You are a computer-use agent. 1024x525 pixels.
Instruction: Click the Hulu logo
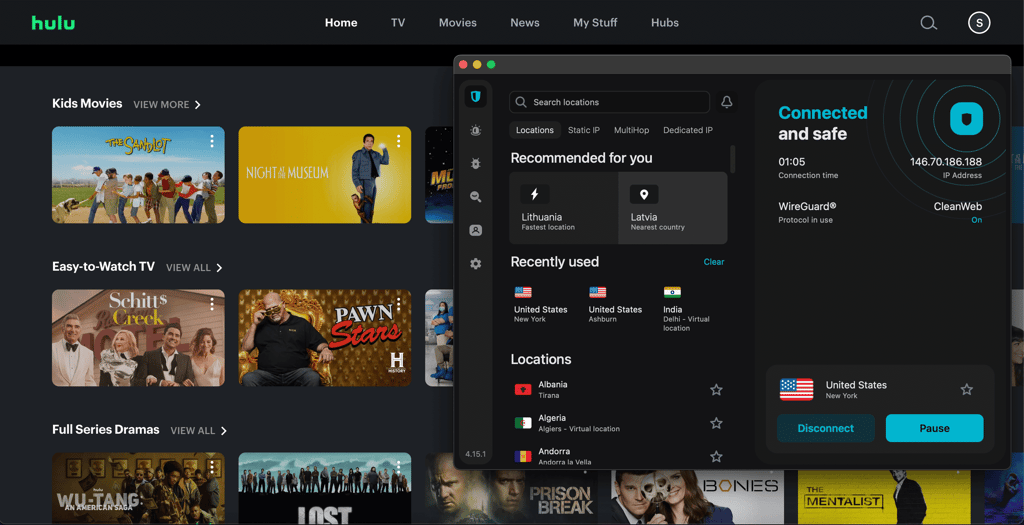tap(54, 23)
